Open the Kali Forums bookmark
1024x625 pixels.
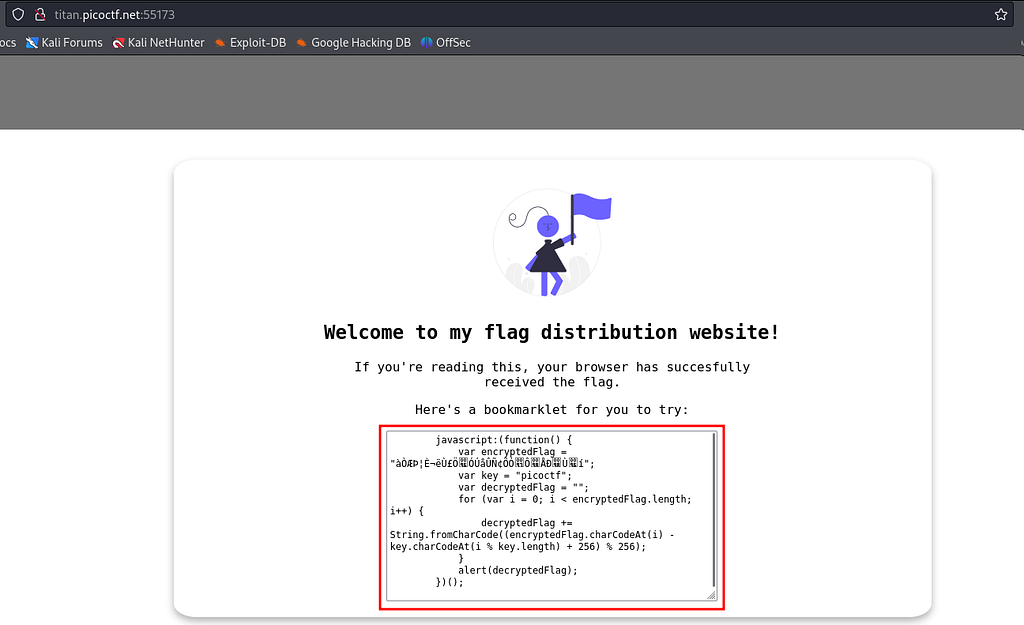[x=64, y=42]
